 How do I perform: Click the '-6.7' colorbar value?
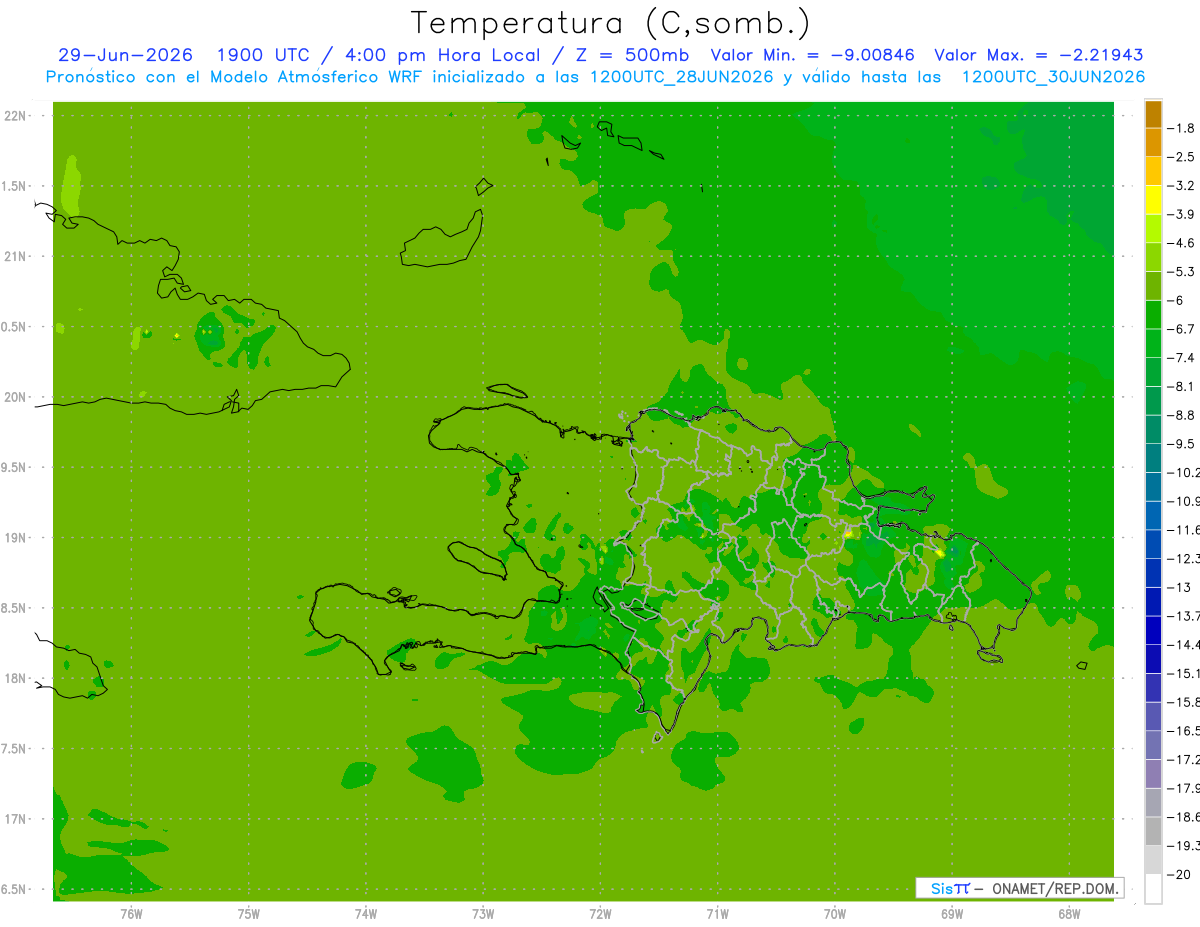tap(1181, 329)
